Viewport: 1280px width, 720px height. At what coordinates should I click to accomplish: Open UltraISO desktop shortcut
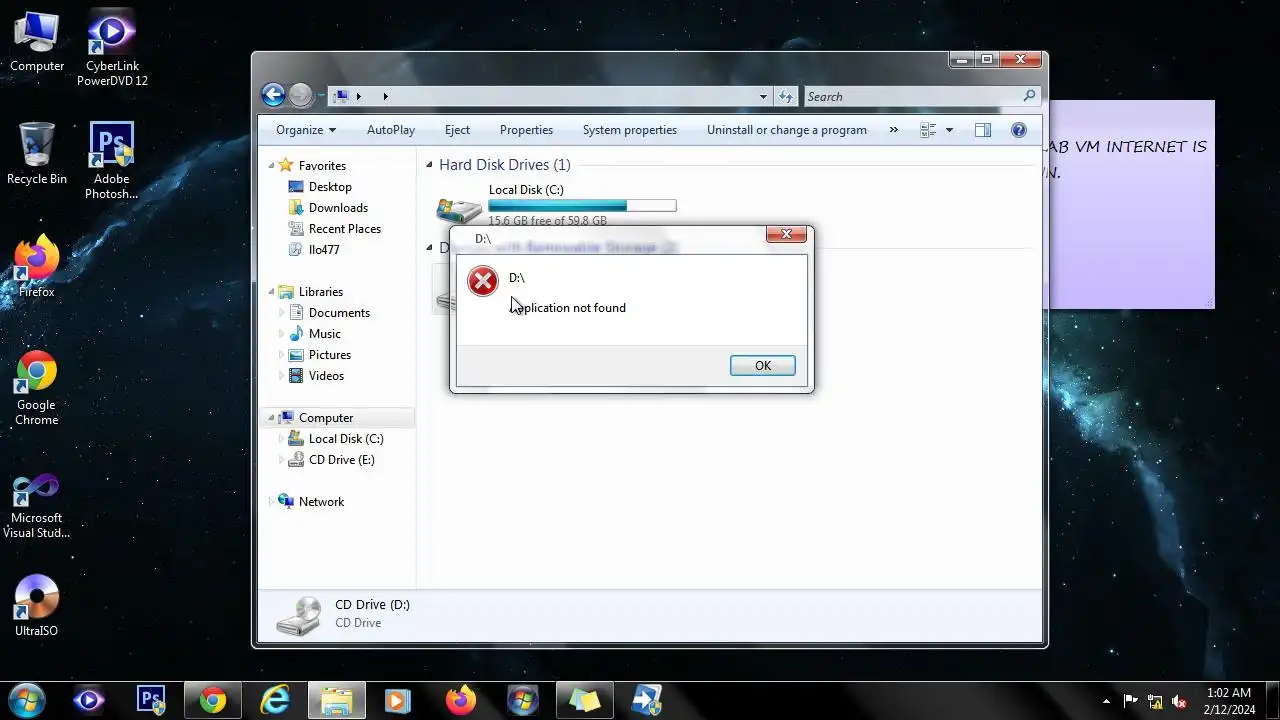[x=37, y=606]
